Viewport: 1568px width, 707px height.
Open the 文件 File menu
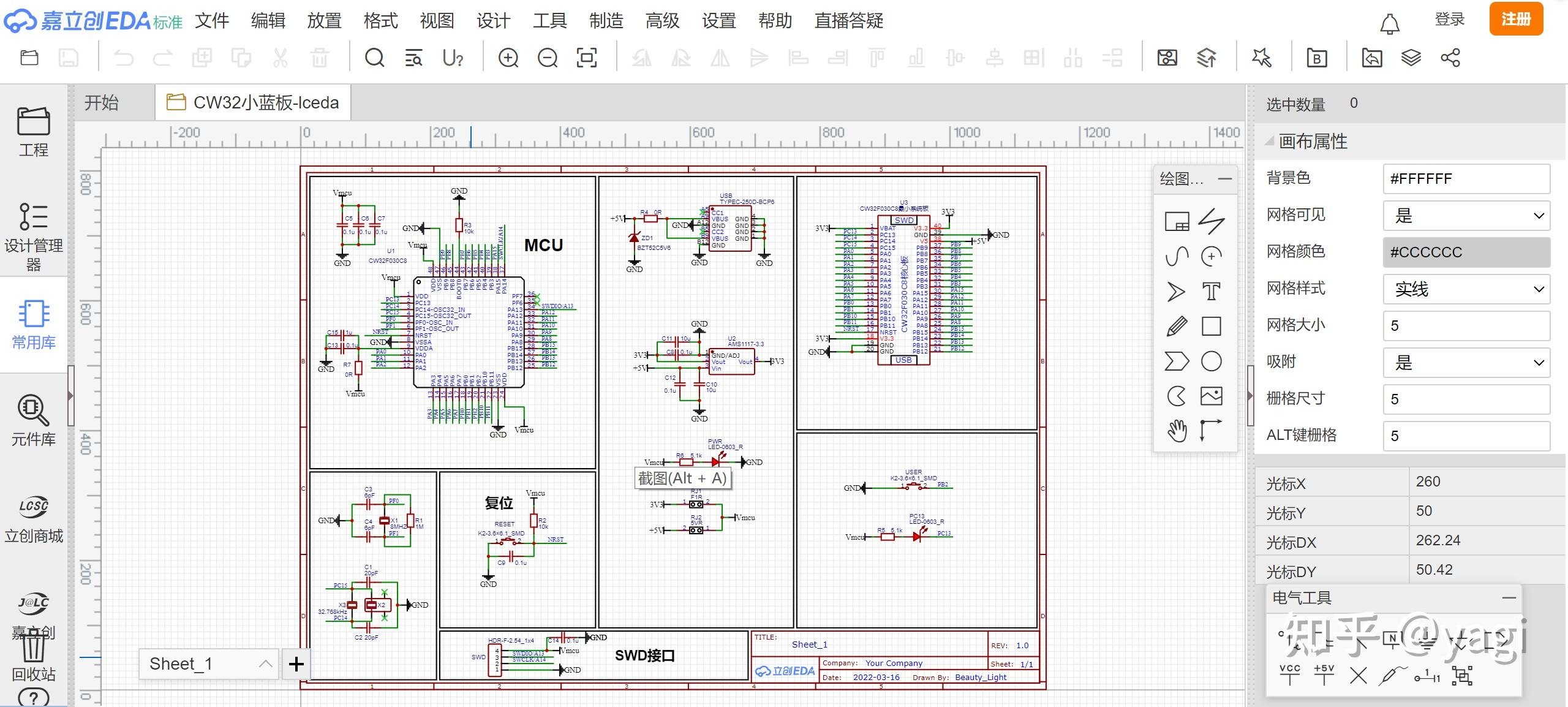pyautogui.click(x=212, y=21)
